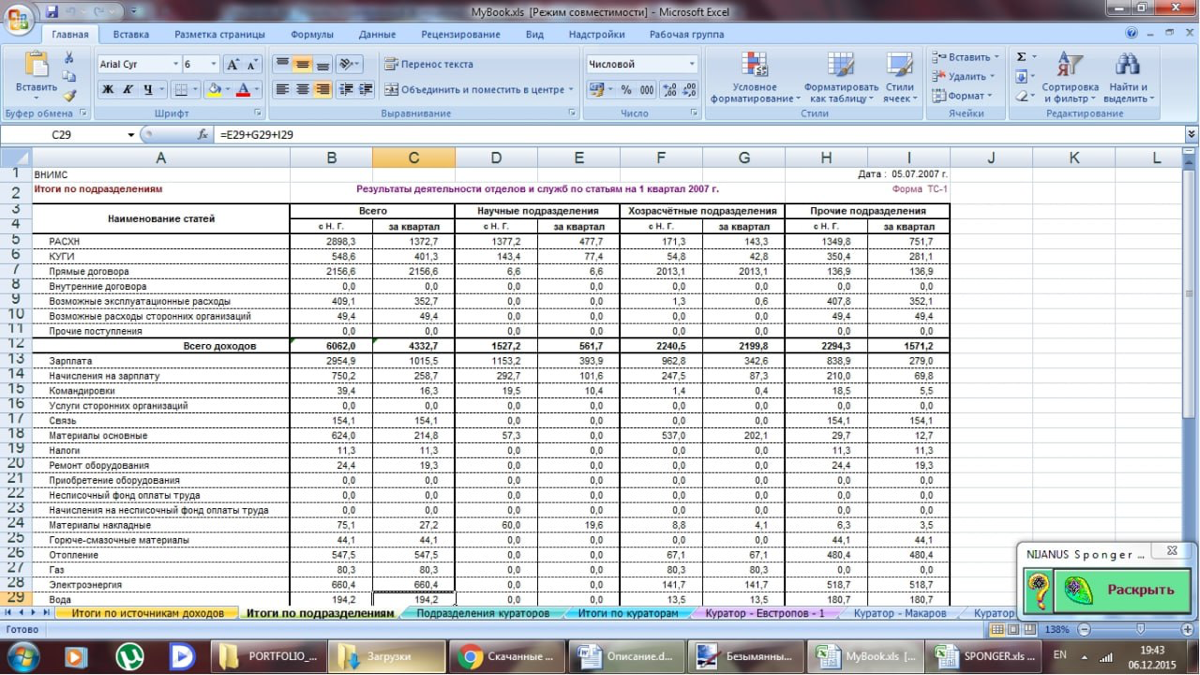
Task: Switch to the Вид ribbon tab
Action: pyautogui.click(x=535, y=34)
